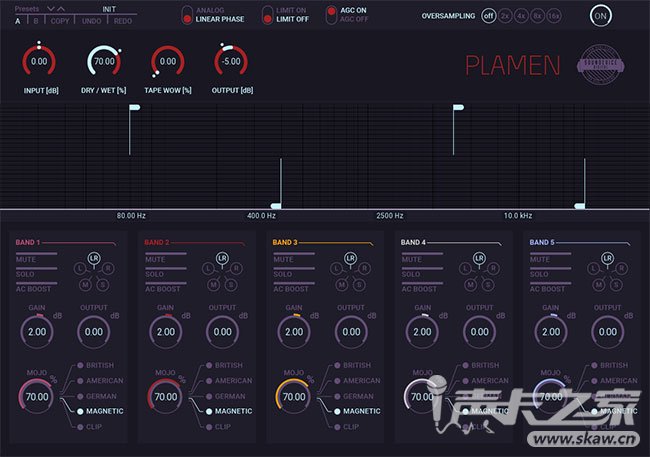Select the LR channel mode in Band 2
This screenshot has width=650, height=457.
[x=223, y=258]
